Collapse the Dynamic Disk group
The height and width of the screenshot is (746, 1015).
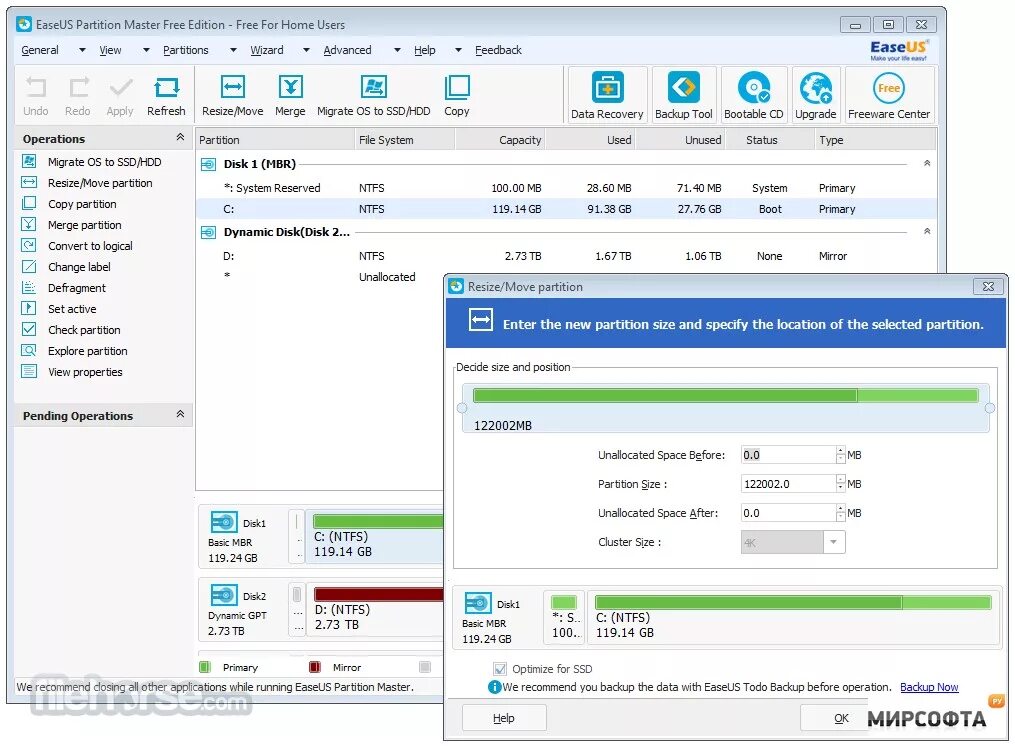point(927,231)
